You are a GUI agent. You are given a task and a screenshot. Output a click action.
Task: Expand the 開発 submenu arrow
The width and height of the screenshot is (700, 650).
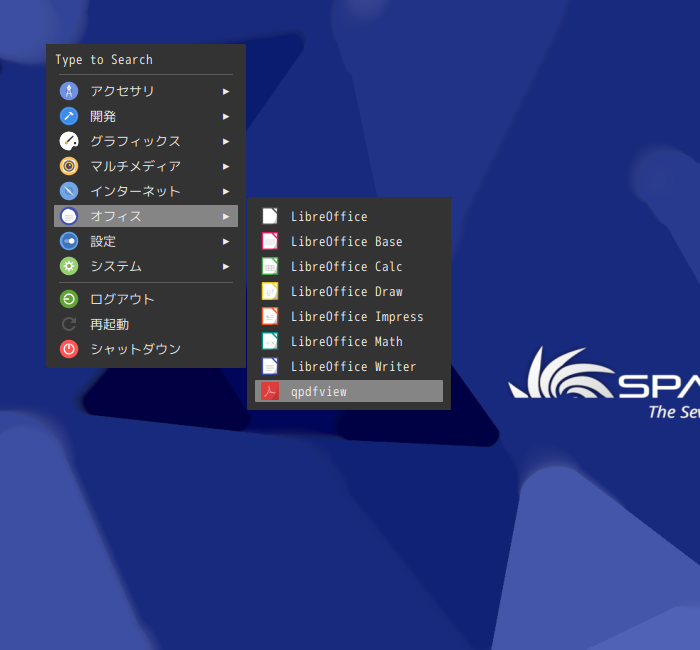coord(226,117)
